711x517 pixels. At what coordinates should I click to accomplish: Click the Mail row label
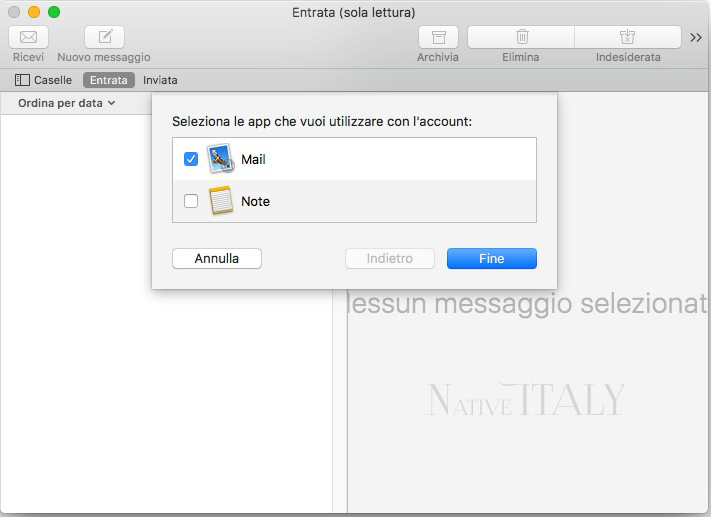253,160
